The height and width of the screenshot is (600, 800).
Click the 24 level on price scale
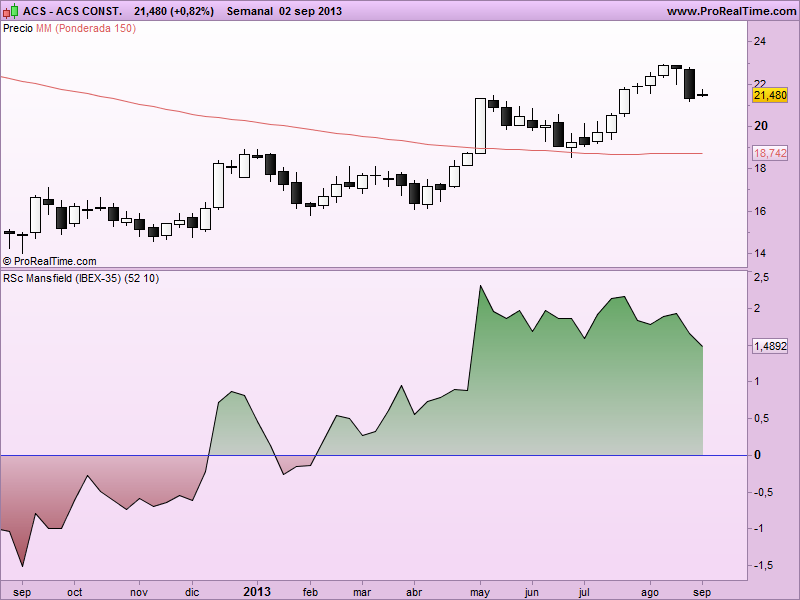click(760, 41)
